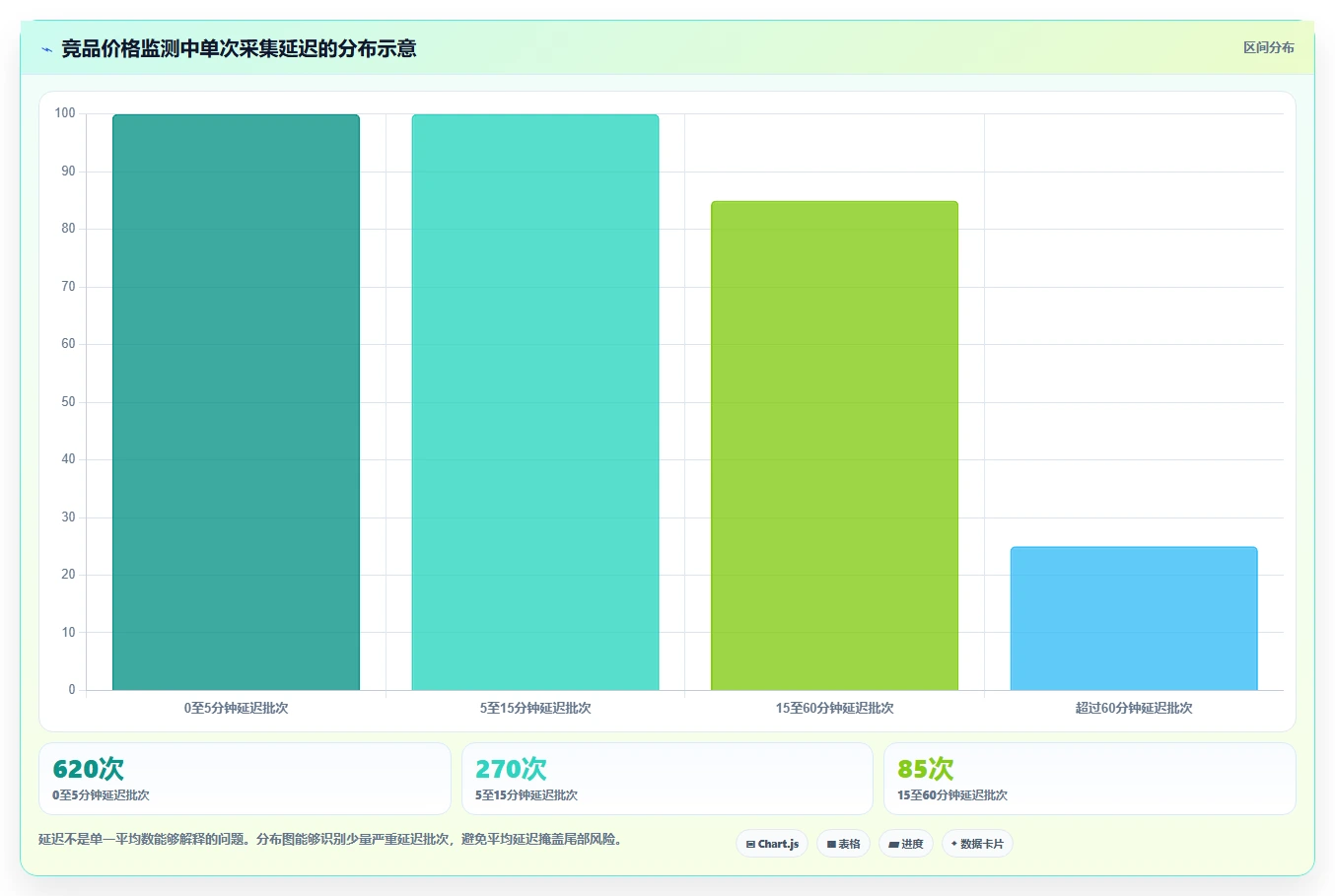Click the green 15至60分钟延迟批次 bar
This screenshot has height=896, width=1335.
pyautogui.click(x=834, y=446)
